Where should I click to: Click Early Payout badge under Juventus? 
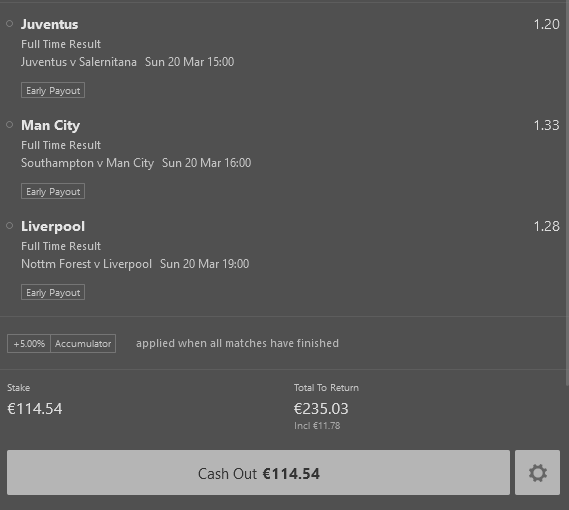[x=53, y=90]
